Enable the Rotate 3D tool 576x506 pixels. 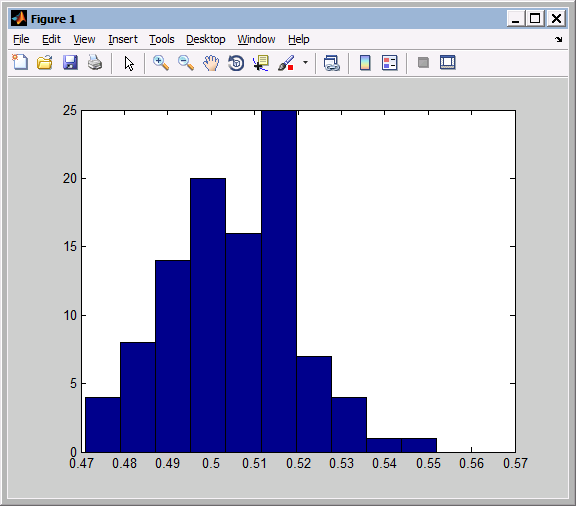click(x=236, y=63)
